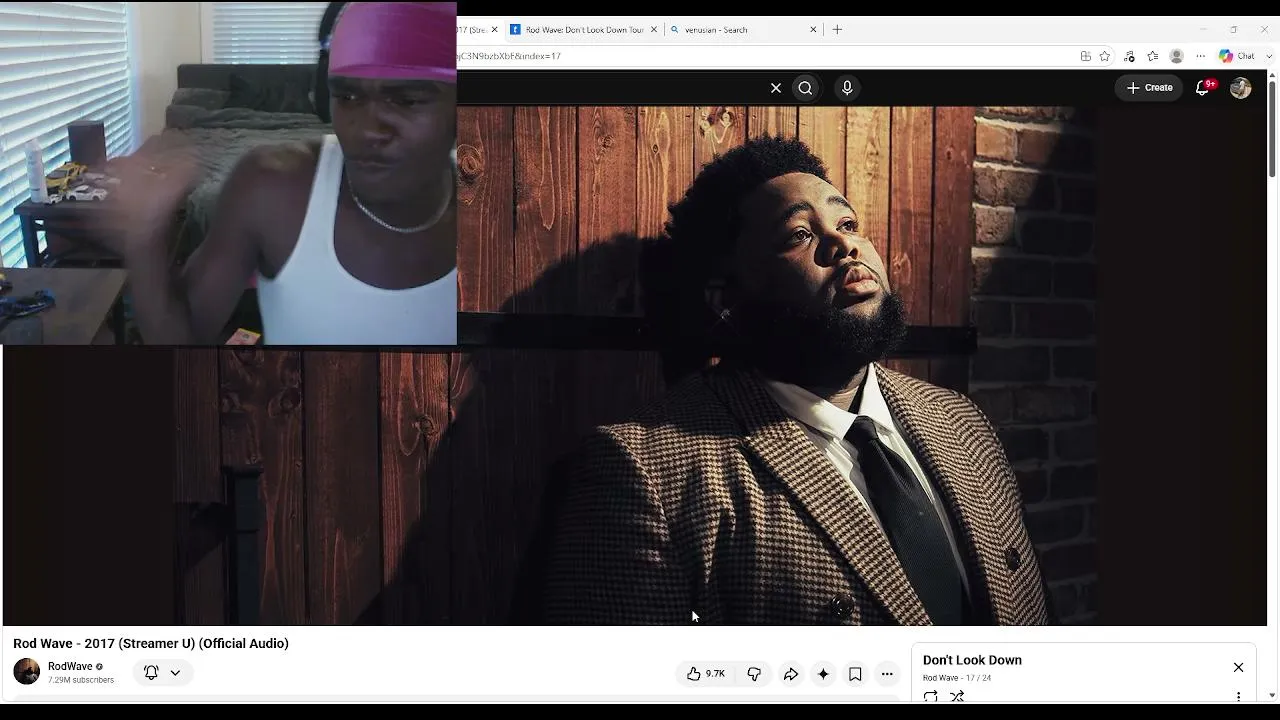Close the venusian Search tab
This screenshot has width=1280, height=720.
pos(813,30)
